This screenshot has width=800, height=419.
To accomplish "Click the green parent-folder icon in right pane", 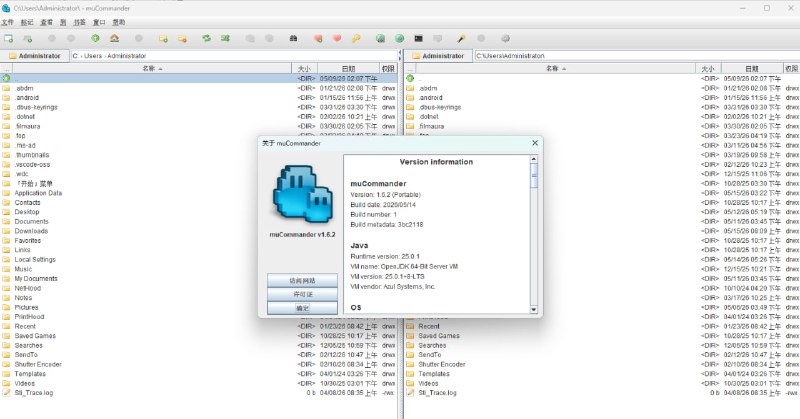I will (x=410, y=79).
